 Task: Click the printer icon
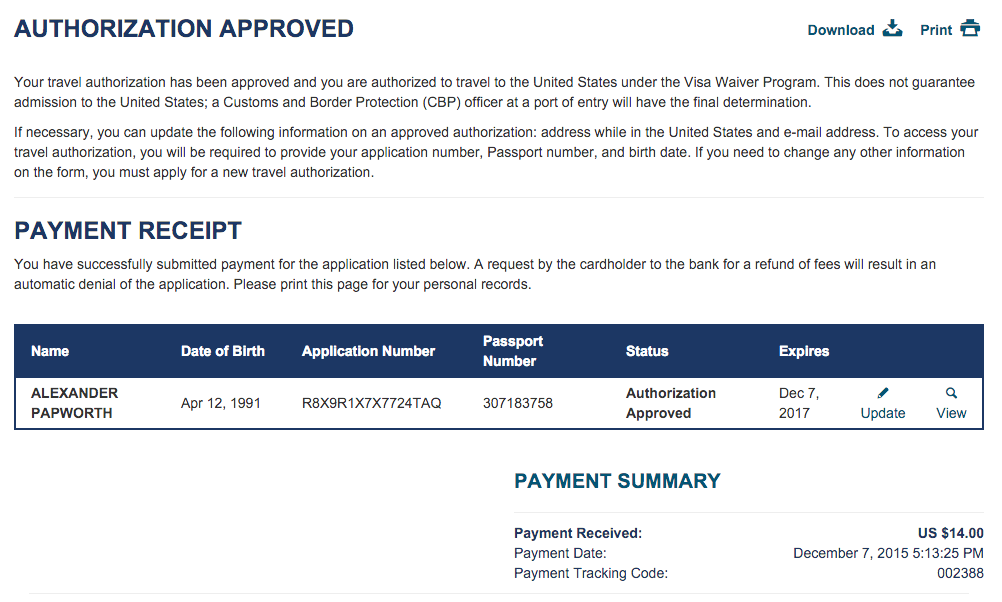point(970,29)
